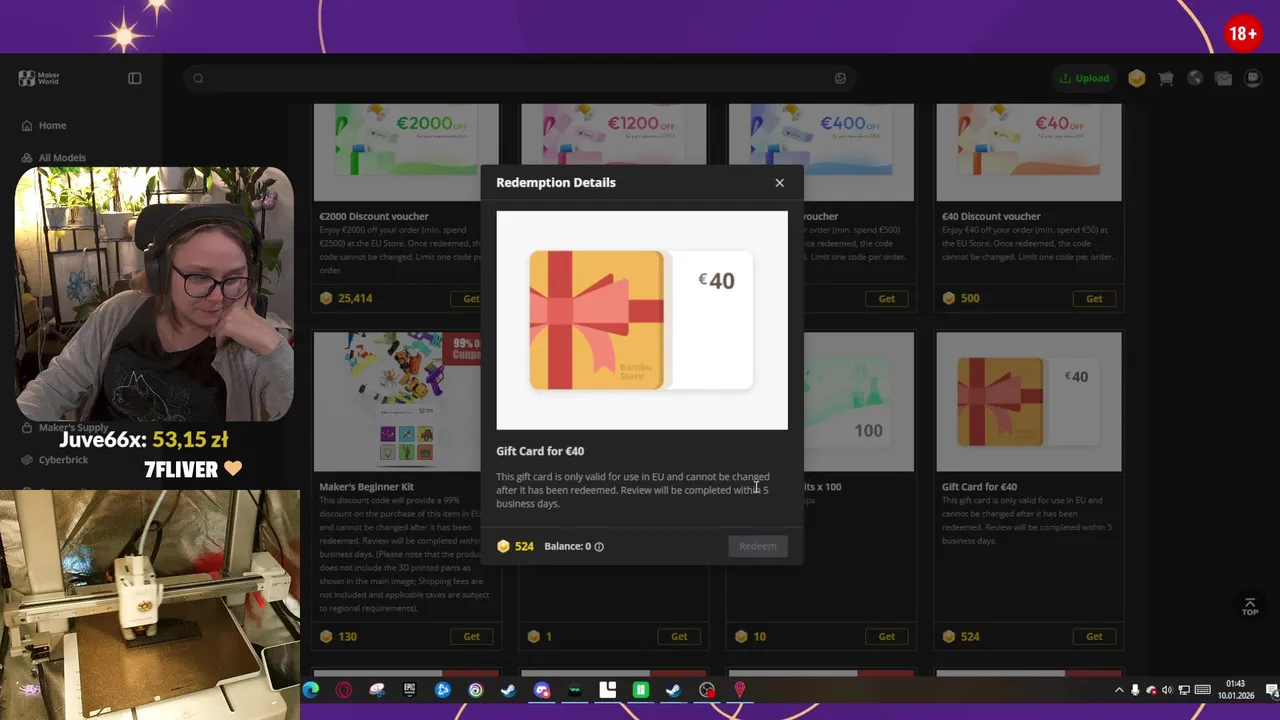
Task: Open Epic Games launcher from taskbar
Action: point(409,690)
